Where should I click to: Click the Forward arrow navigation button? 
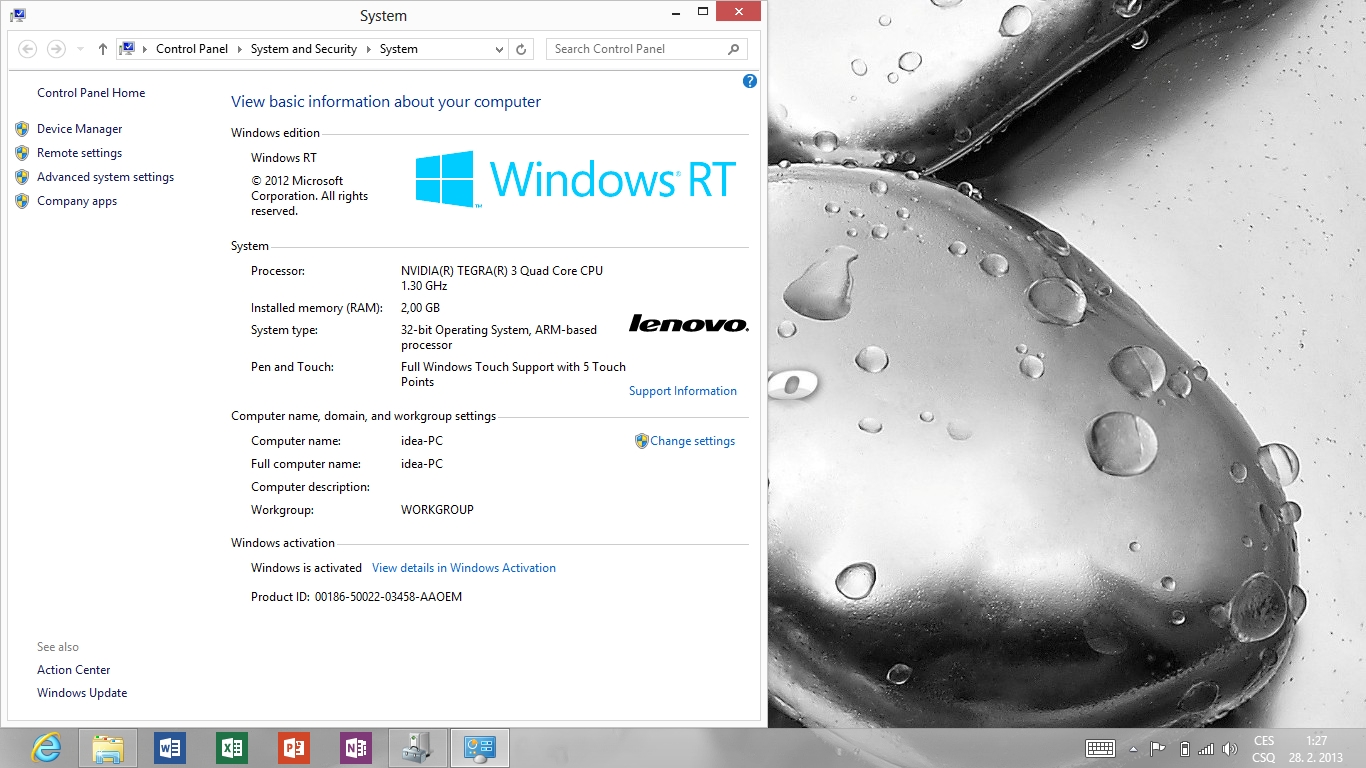(x=56, y=48)
